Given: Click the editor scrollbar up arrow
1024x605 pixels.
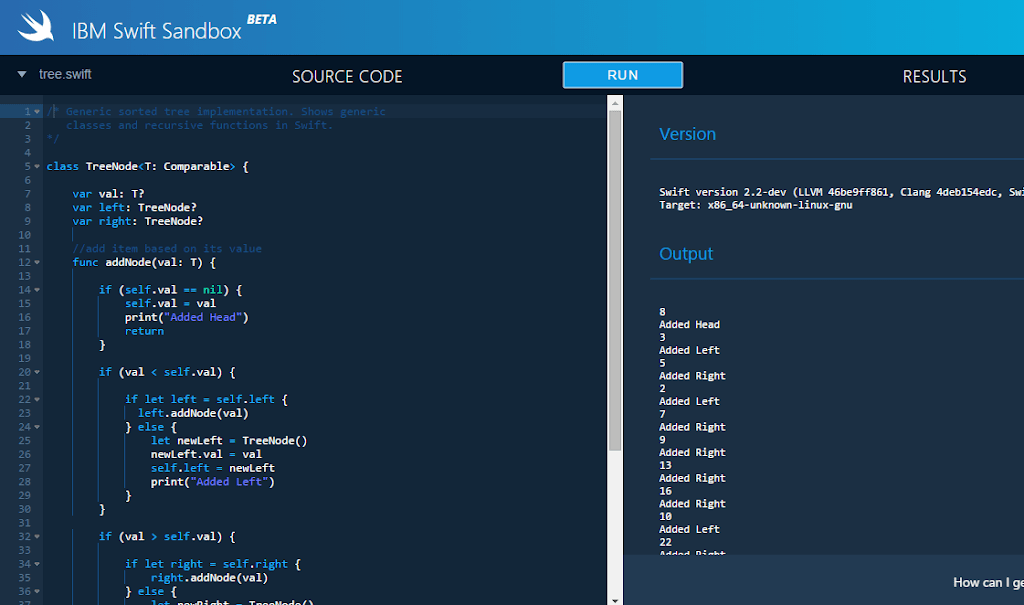Looking at the screenshot, I should (615, 102).
